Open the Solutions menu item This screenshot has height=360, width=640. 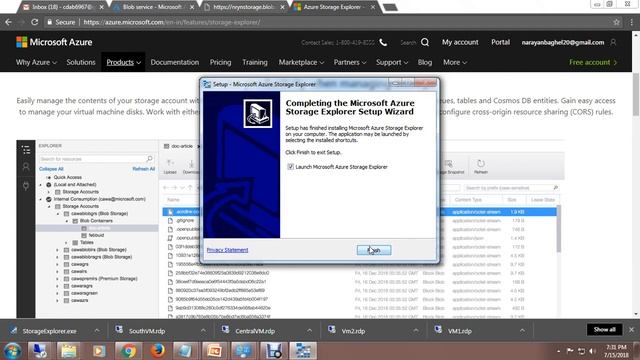(81, 62)
